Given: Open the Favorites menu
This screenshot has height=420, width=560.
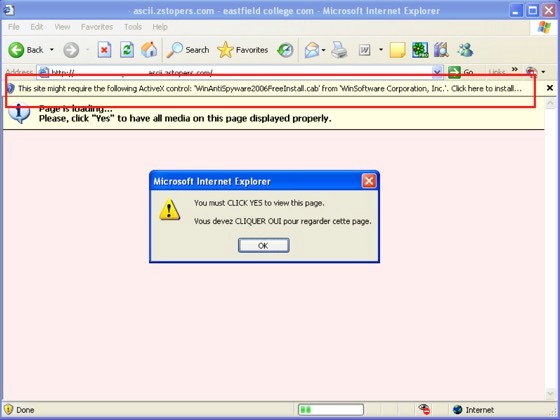Looking at the screenshot, I should (97, 27).
